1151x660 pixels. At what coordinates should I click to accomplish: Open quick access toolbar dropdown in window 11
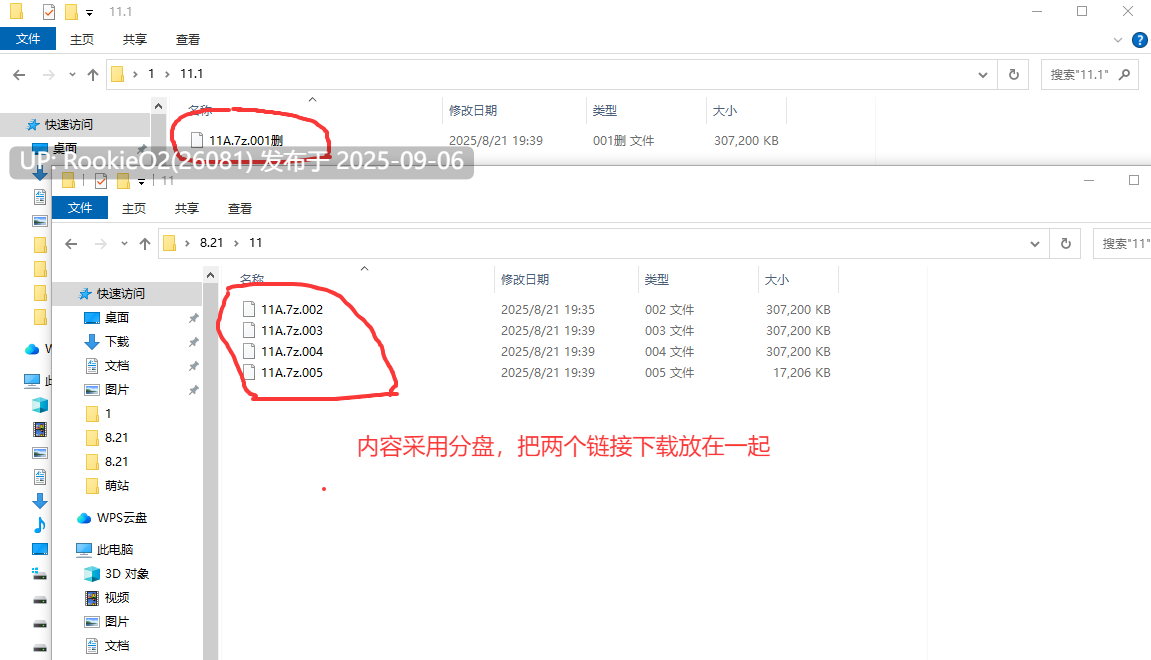[x=141, y=181]
